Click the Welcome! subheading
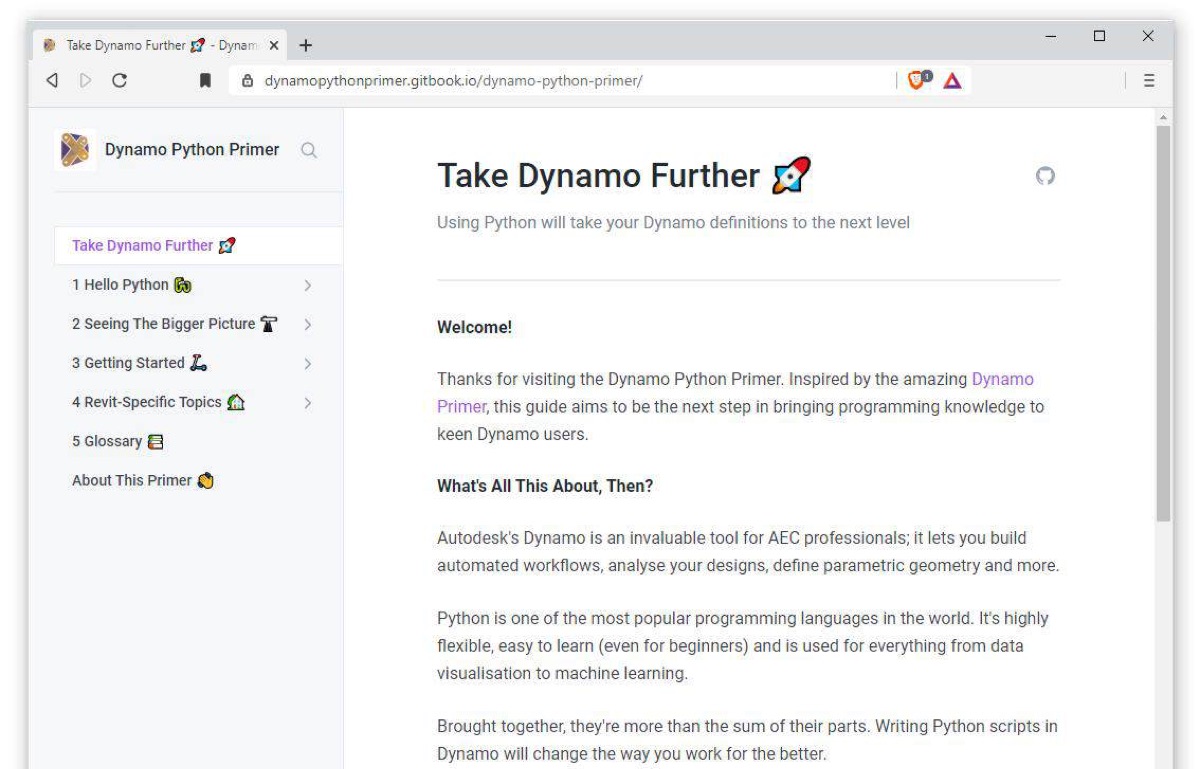The width and height of the screenshot is (1200, 769). 475,327
